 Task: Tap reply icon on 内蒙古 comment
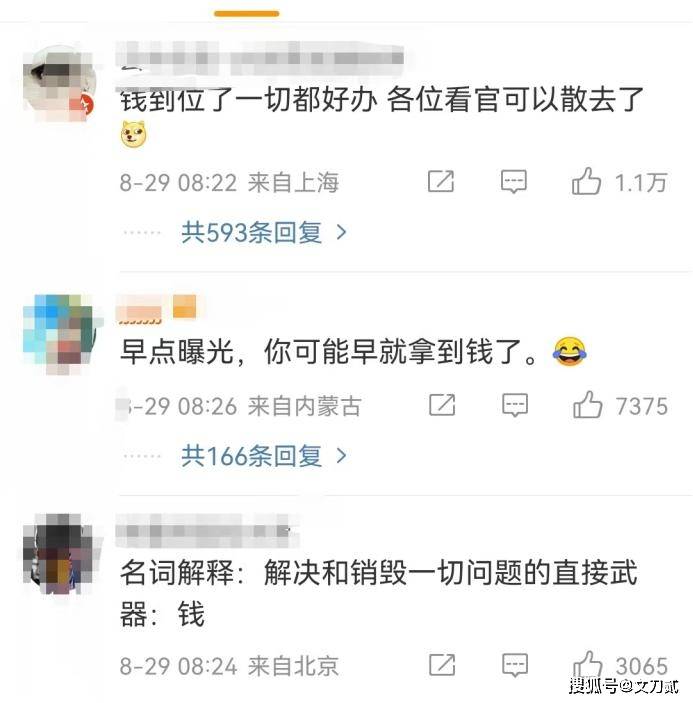point(515,405)
